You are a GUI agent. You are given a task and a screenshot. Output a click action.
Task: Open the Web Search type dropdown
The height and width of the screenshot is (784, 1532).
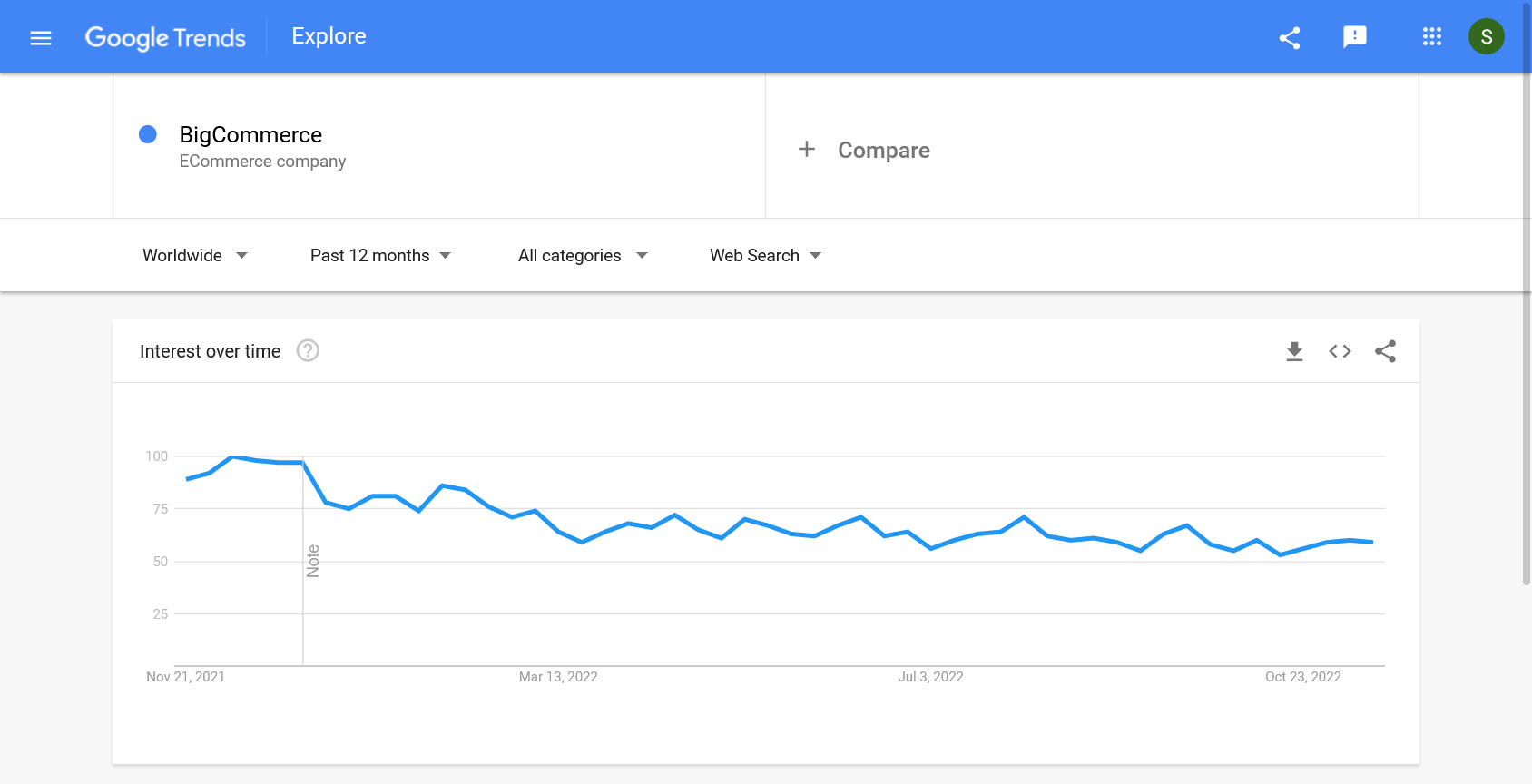coord(765,256)
